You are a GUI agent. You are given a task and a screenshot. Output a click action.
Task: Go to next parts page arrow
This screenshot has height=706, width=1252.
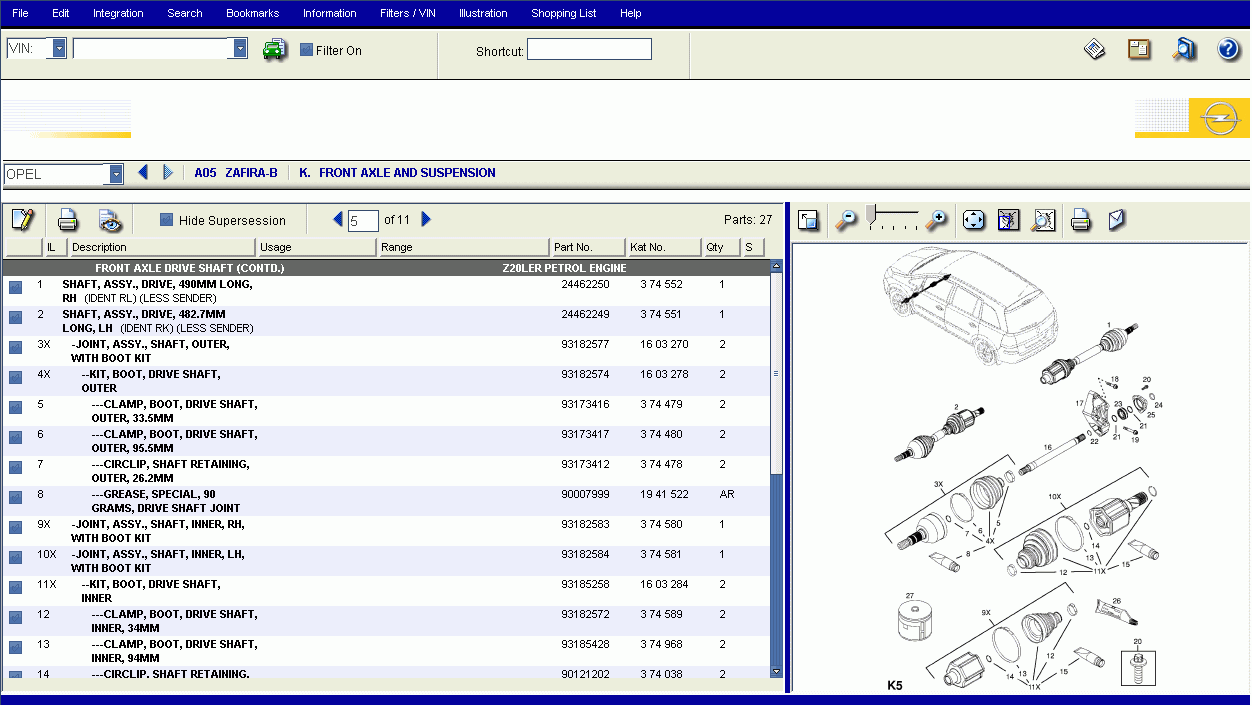(x=427, y=220)
